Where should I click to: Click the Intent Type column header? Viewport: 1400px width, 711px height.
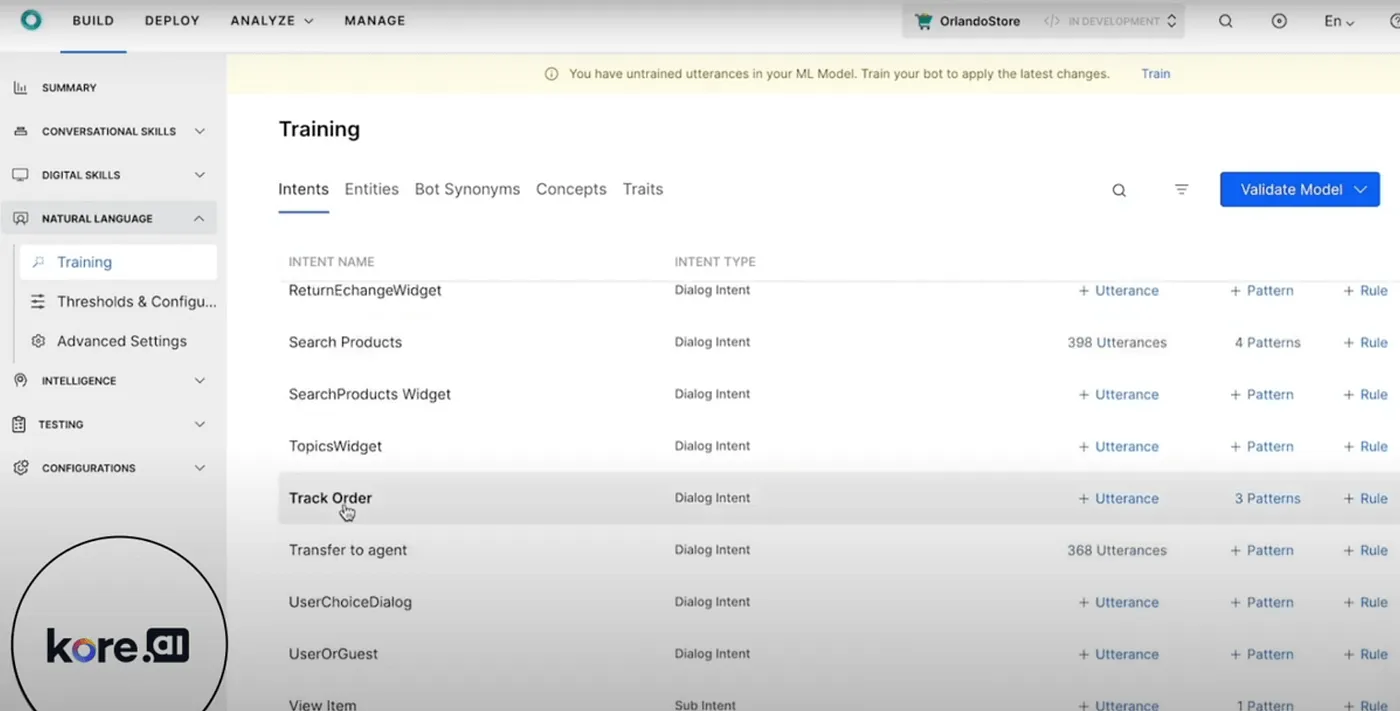715,262
